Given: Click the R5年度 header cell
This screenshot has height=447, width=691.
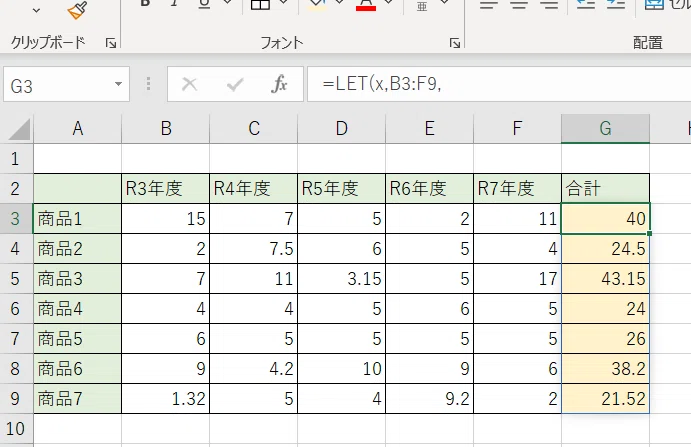Looking at the screenshot, I should [x=342, y=189].
